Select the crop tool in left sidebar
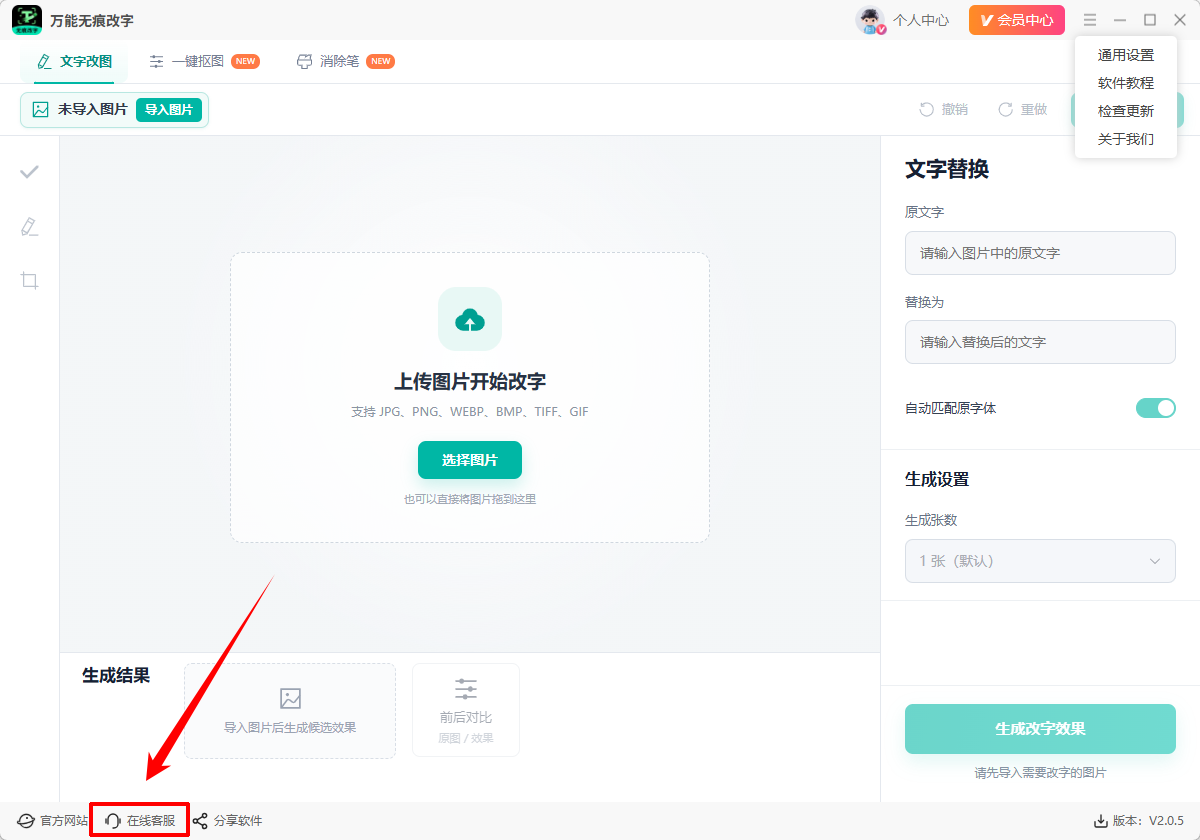 coord(30,281)
